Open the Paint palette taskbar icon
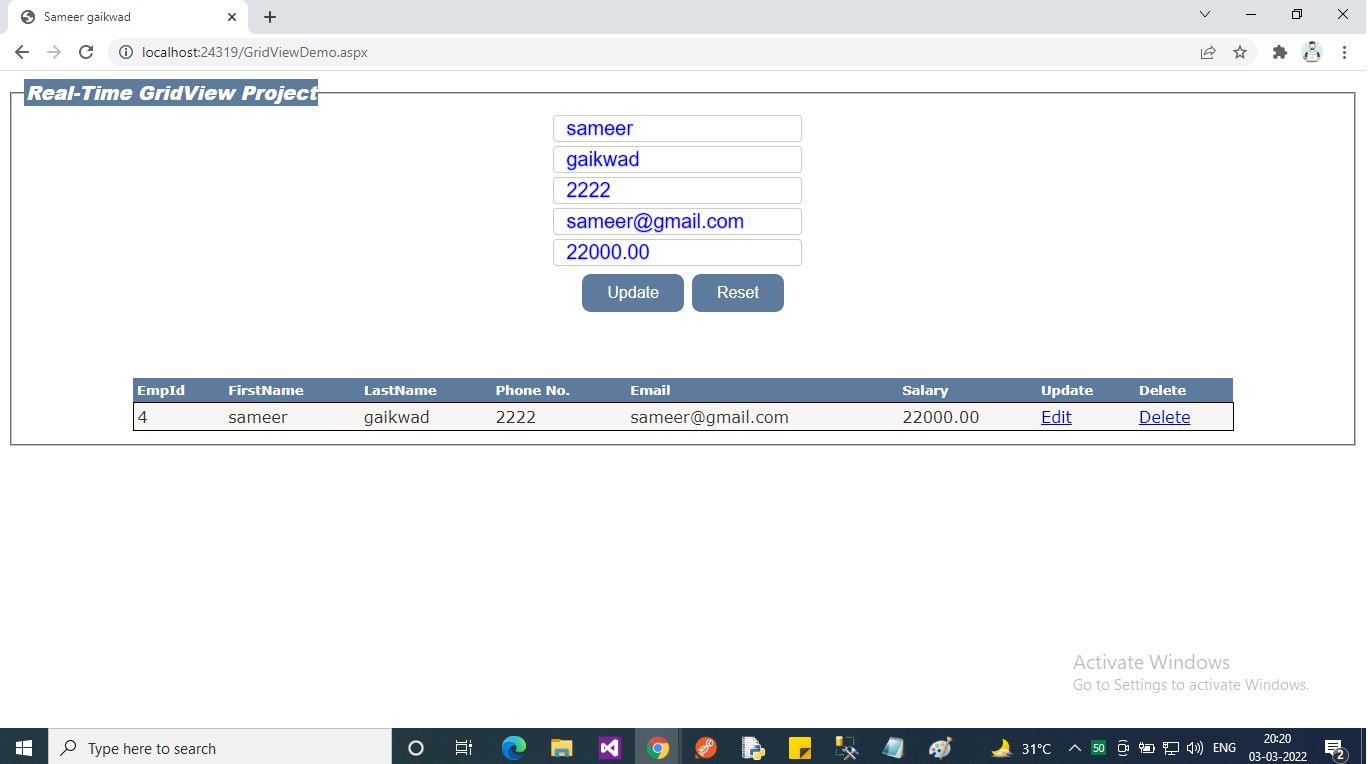The image size is (1368, 764). [x=940, y=747]
